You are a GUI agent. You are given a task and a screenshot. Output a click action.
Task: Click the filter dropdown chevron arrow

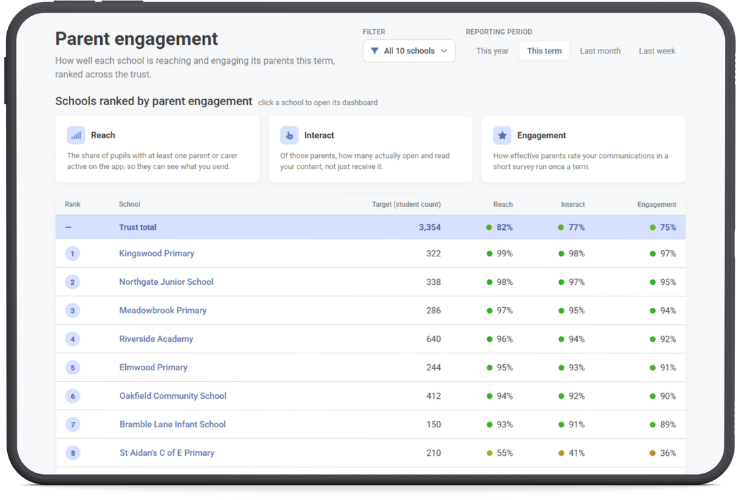tap(444, 51)
